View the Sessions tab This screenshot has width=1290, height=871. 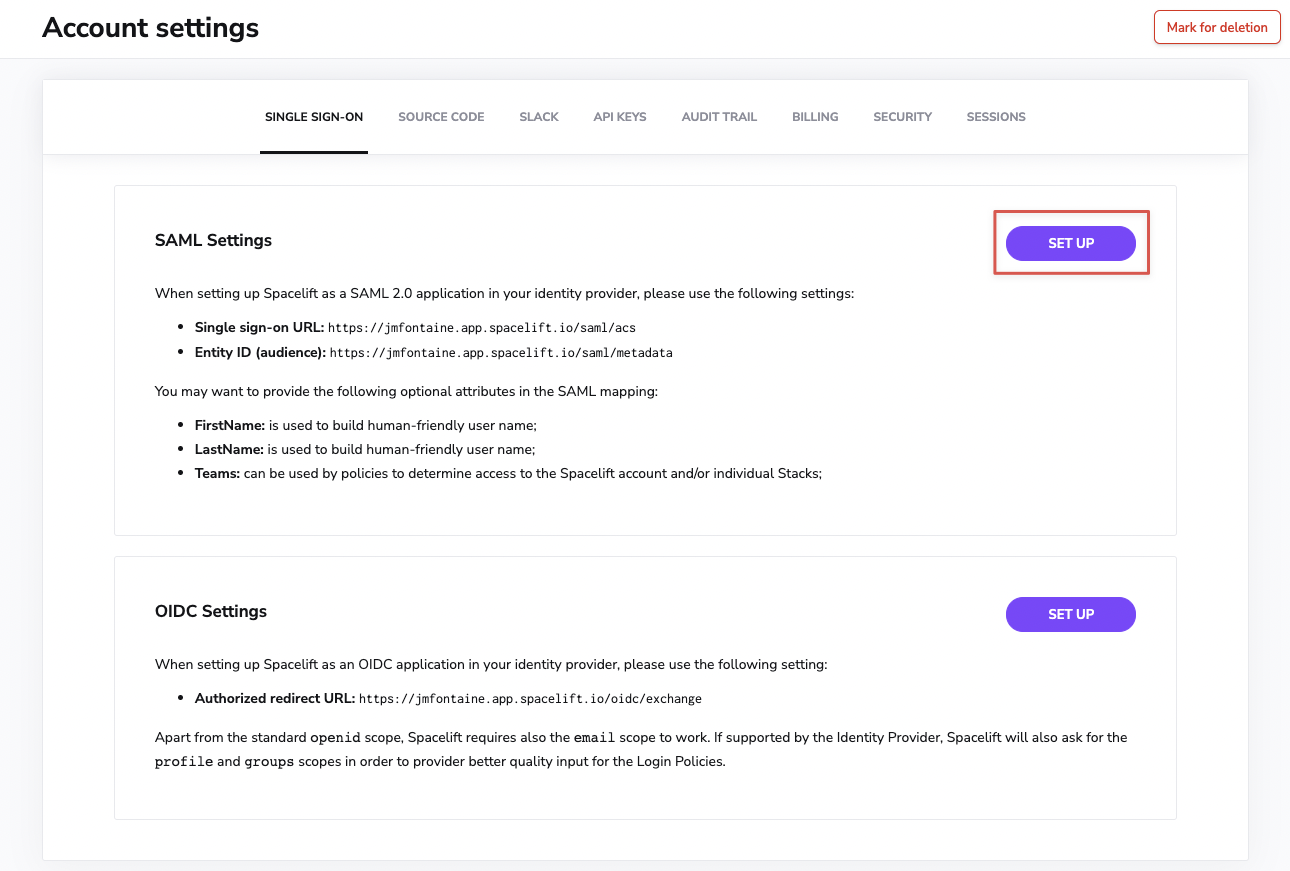[996, 117]
